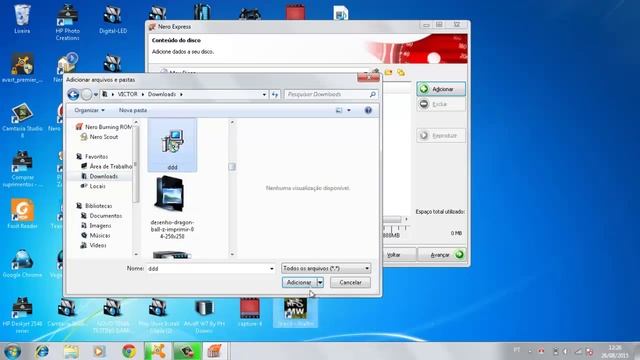The height and width of the screenshot is (360, 640).
Task: Launch Internet Explorer from taskbar
Action: pyautogui.click(x=42, y=351)
